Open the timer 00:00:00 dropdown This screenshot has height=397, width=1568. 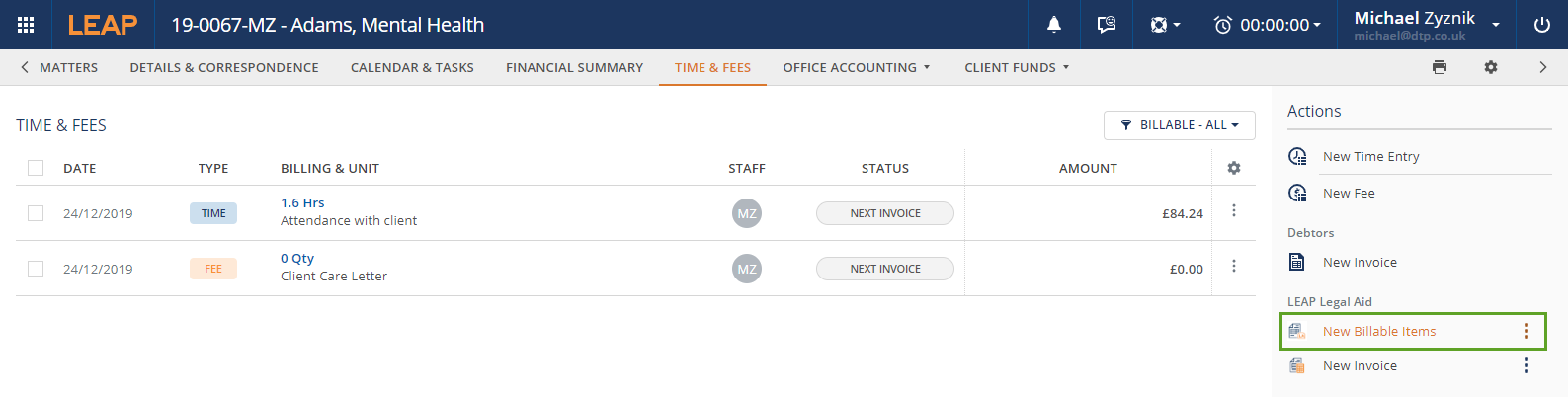[1268, 25]
